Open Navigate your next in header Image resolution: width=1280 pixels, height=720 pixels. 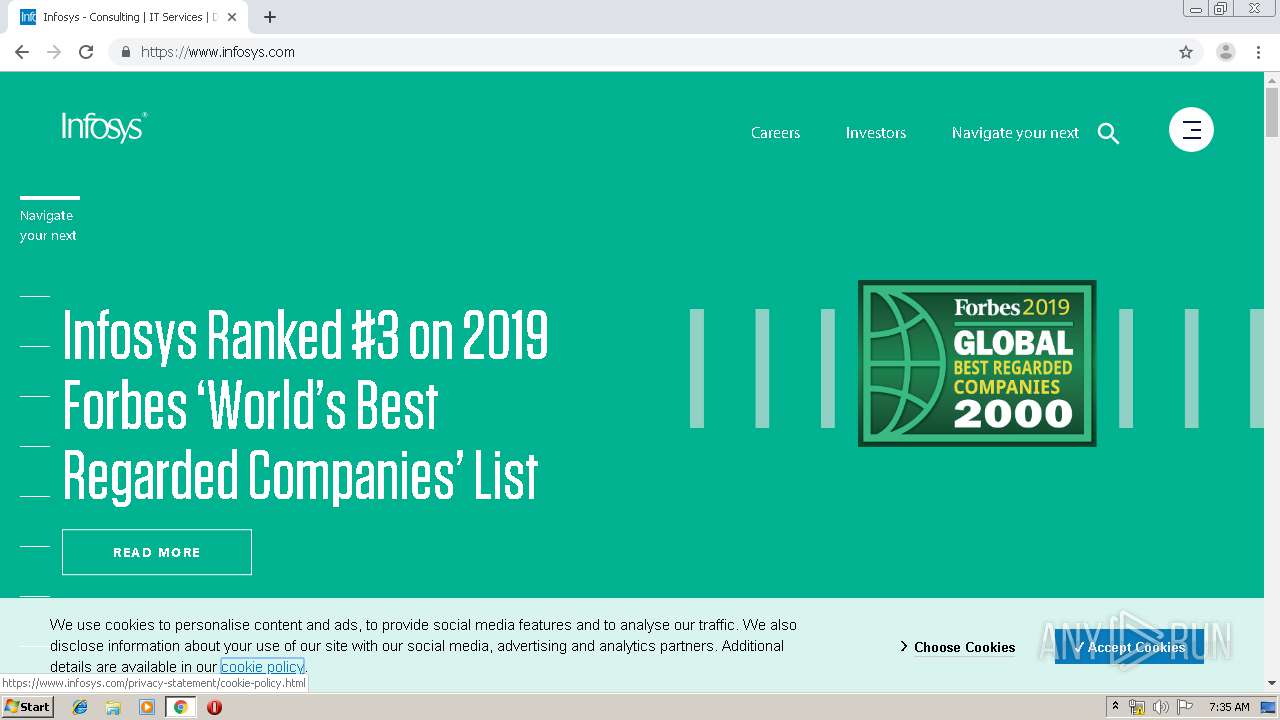point(1015,133)
